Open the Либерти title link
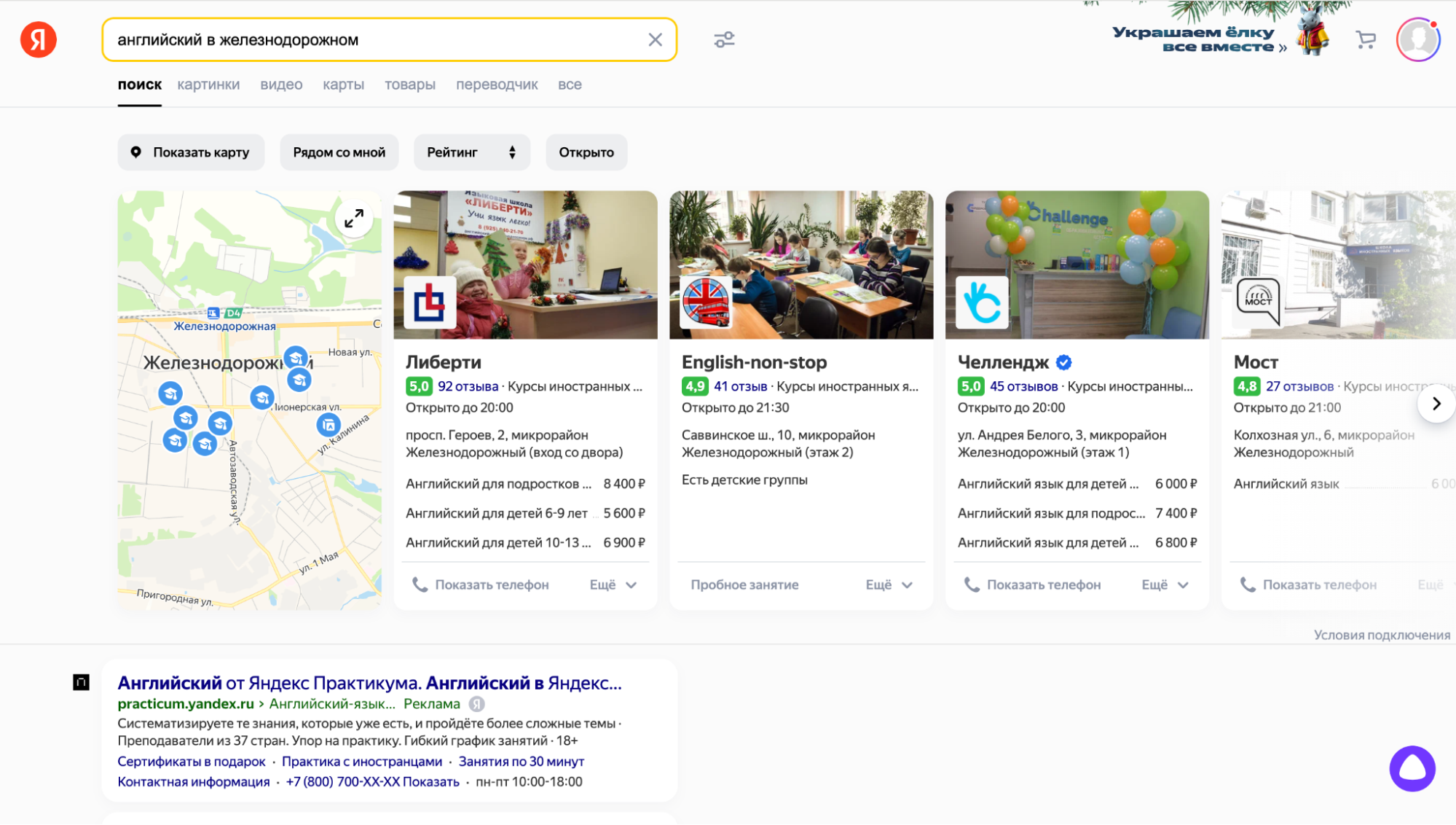 point(444,362)
